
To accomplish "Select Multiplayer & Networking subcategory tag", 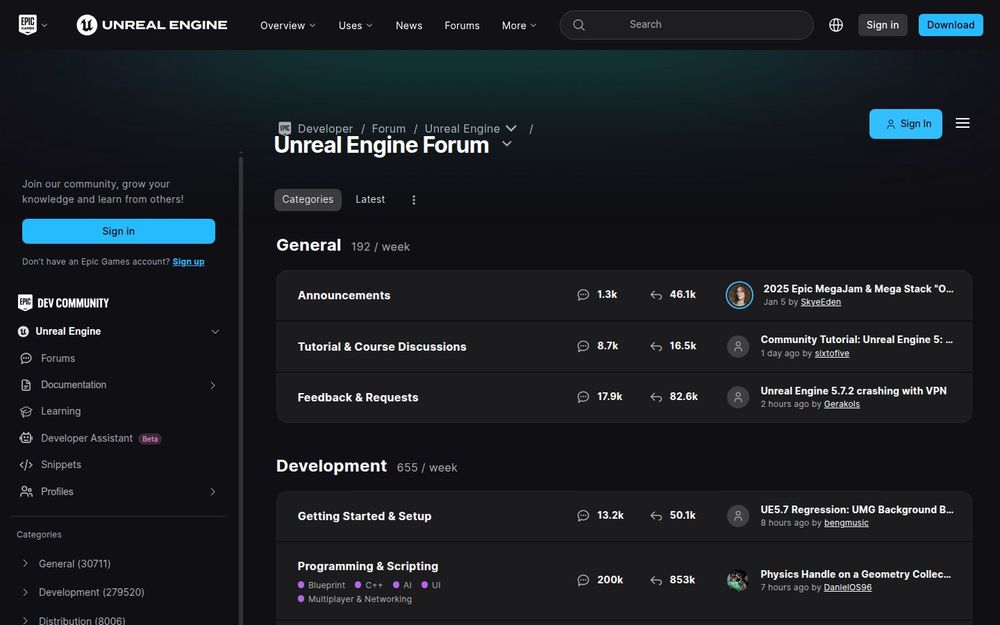I will [355, 599].
